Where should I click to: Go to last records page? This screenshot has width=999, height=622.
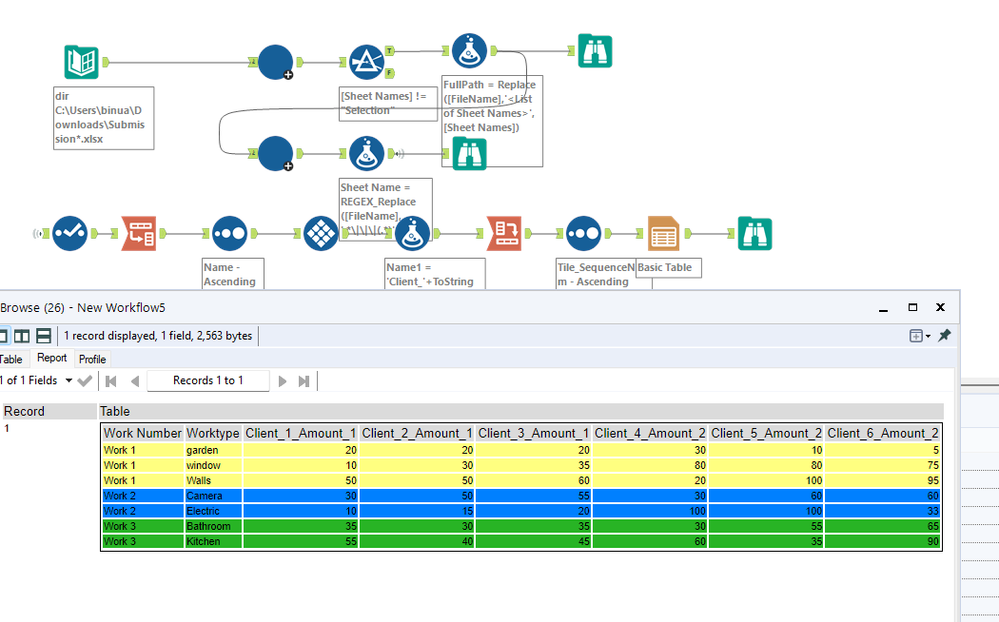[304, 381]
